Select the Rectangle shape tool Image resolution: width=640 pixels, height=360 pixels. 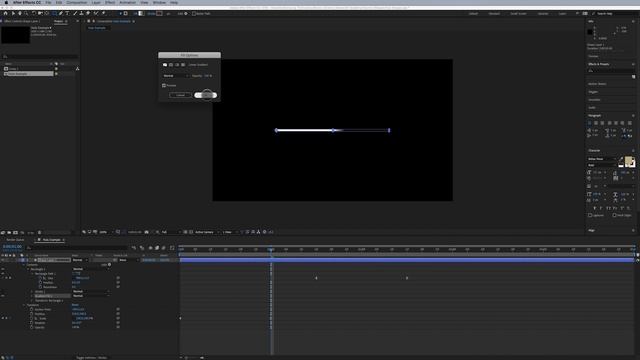(x=54, y=13)
